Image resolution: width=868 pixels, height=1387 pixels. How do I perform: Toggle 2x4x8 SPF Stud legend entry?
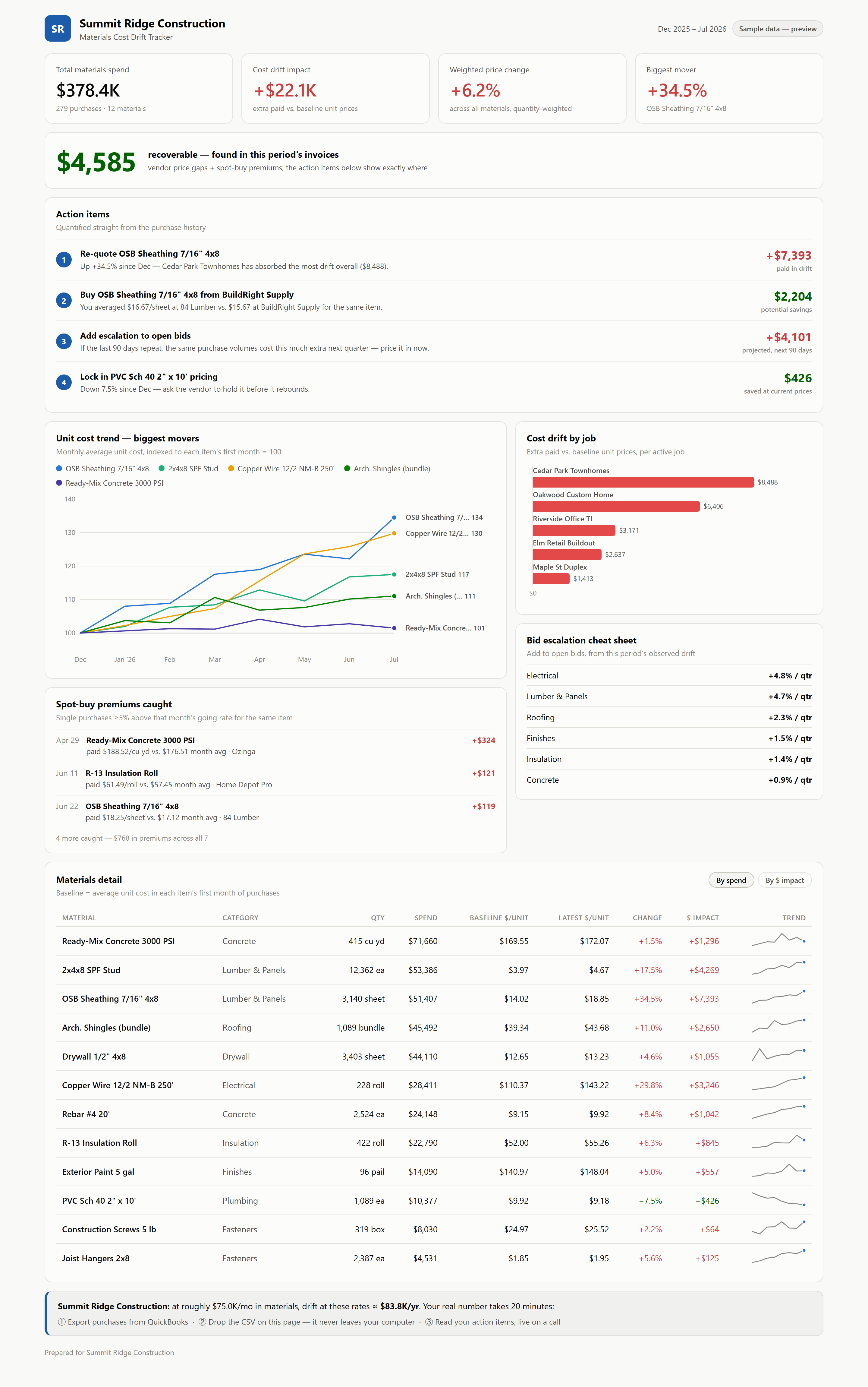point(188,469)
